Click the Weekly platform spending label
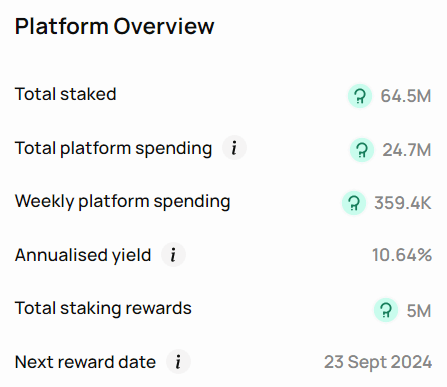447x387 pixels. click(123, 202)
